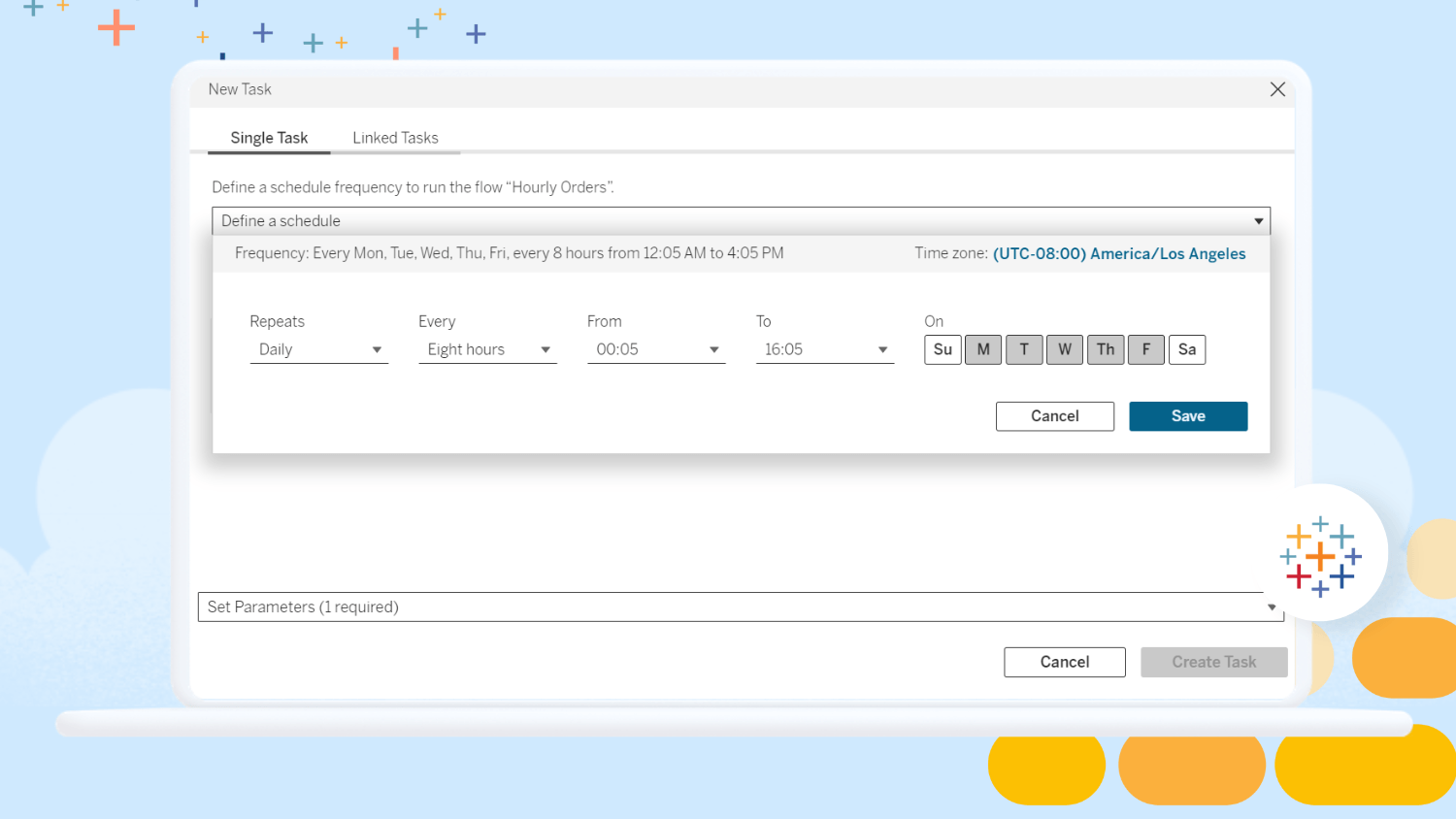Viewport: 1456px width, 819px height.
Task: Cancel the schedule editing popup
Action: pos(1054,416)
